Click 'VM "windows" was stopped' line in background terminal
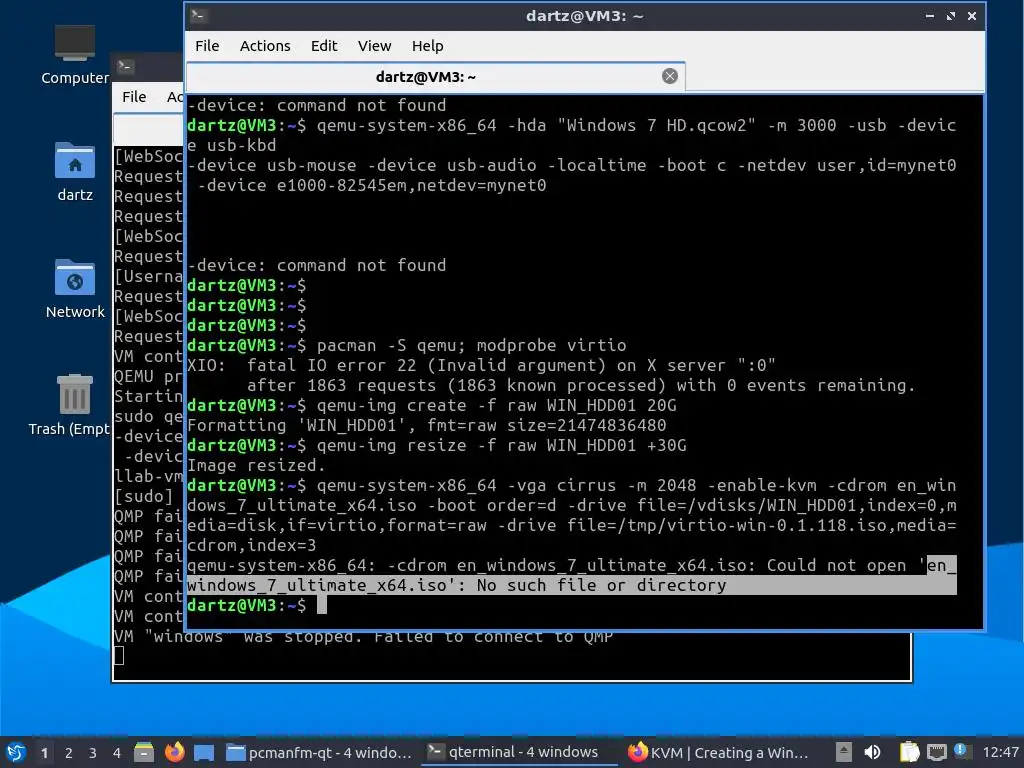This screenshot has width=1024, height=768. click(x=363, y=637)
